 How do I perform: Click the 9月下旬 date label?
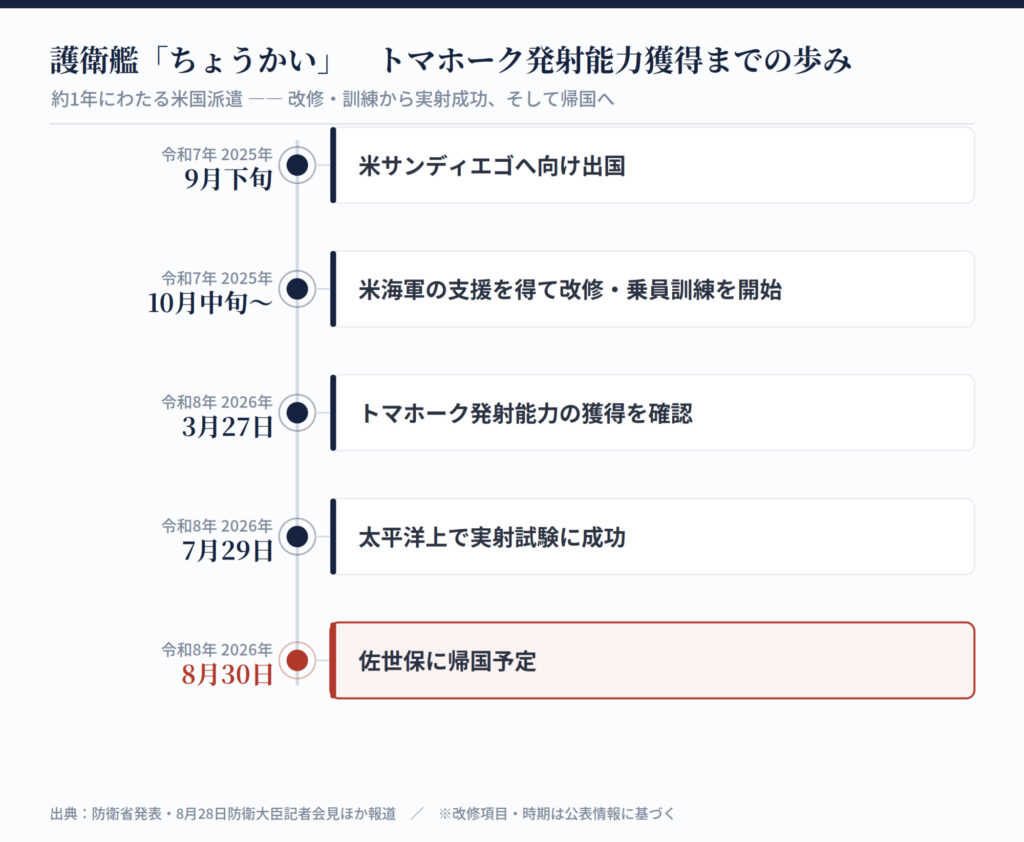[228, 178]
